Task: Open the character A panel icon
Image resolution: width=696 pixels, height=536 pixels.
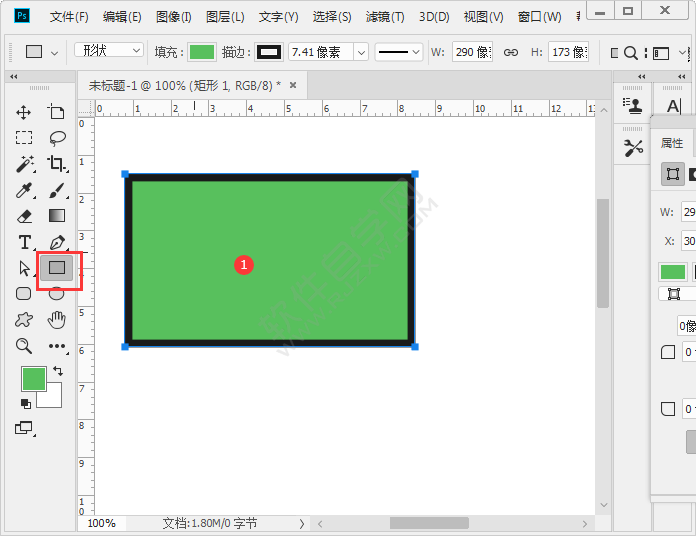Action: click(x=673, y=106)
